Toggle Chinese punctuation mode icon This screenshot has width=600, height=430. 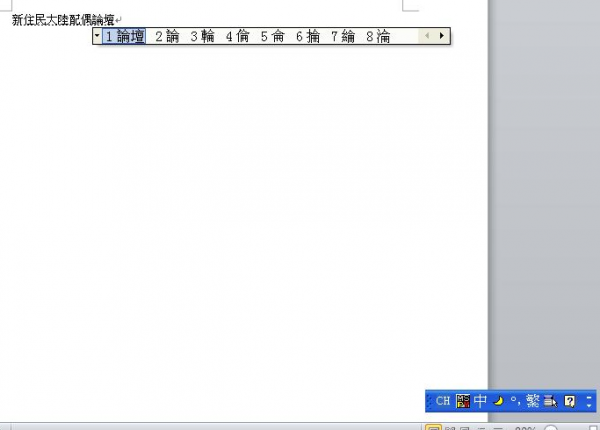[x=515, y=401]
